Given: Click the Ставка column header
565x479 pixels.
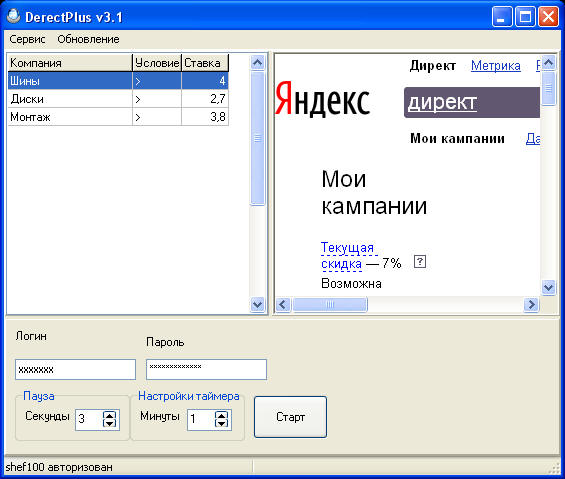Looking at the screenshot, I should tap(205, 63).
